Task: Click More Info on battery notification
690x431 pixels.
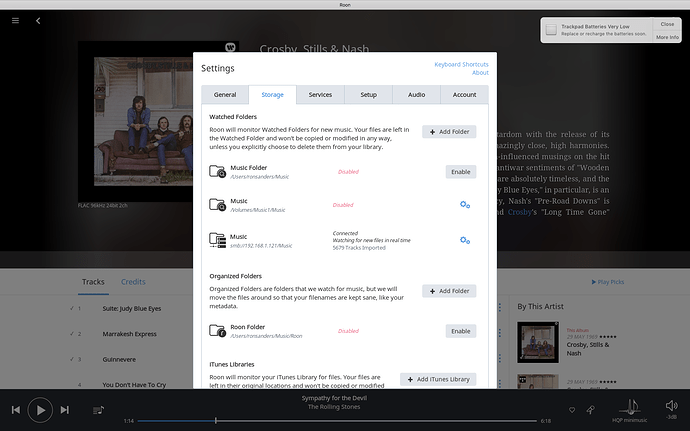Action: click(667, 37)
